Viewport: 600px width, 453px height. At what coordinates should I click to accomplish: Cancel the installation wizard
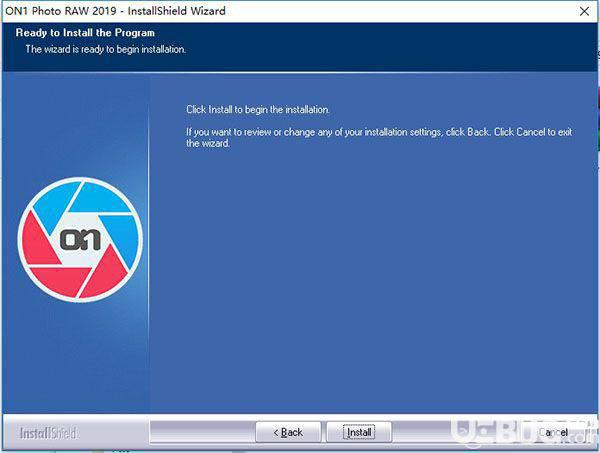[x=553, y=432]
